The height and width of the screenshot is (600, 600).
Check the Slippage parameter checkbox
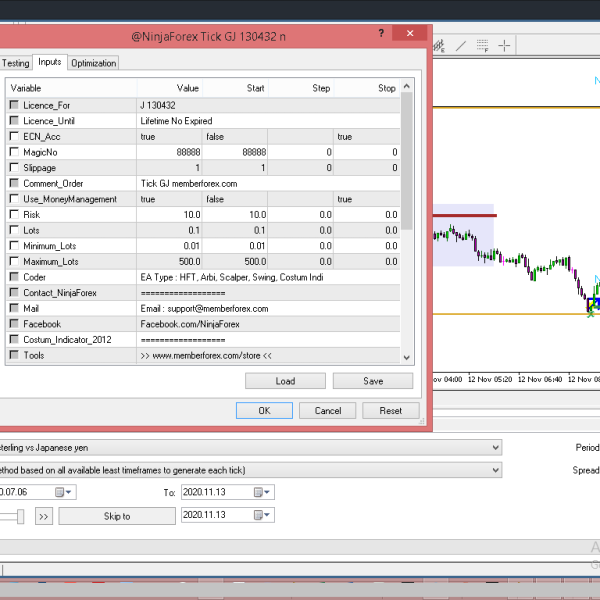coord(14,168)
